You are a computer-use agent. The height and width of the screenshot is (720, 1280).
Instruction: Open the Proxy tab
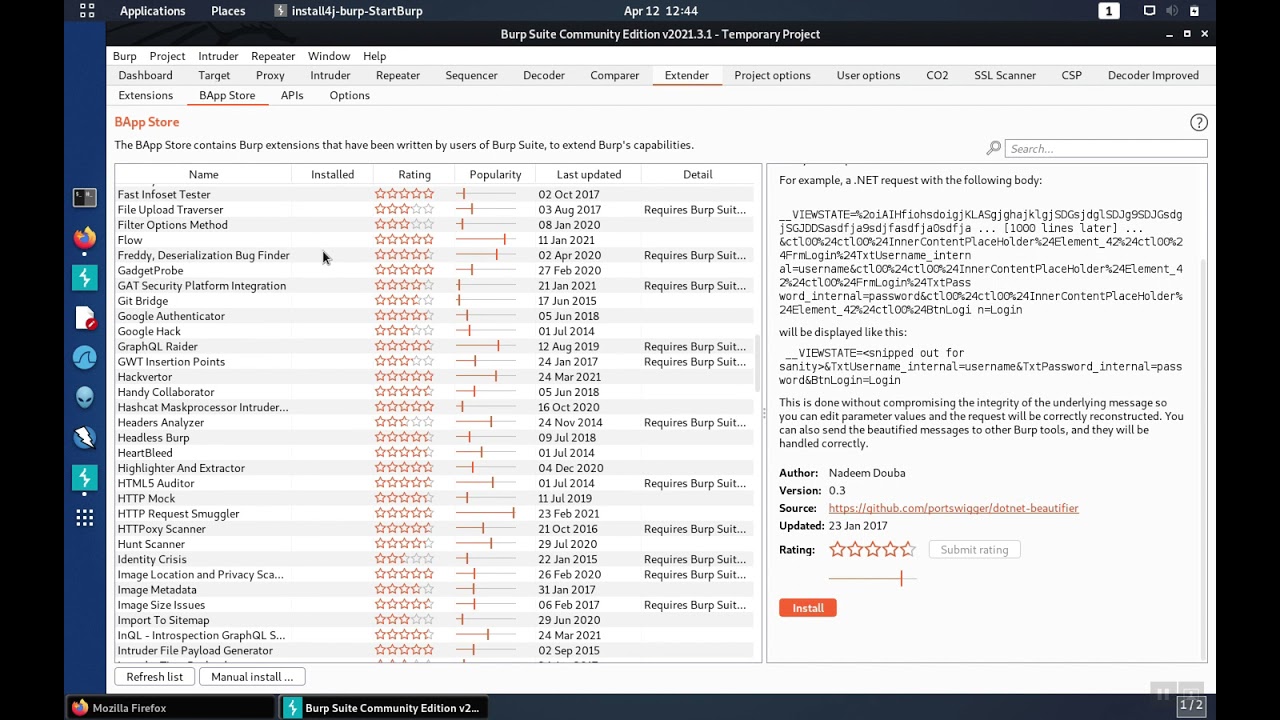point(270,75)
